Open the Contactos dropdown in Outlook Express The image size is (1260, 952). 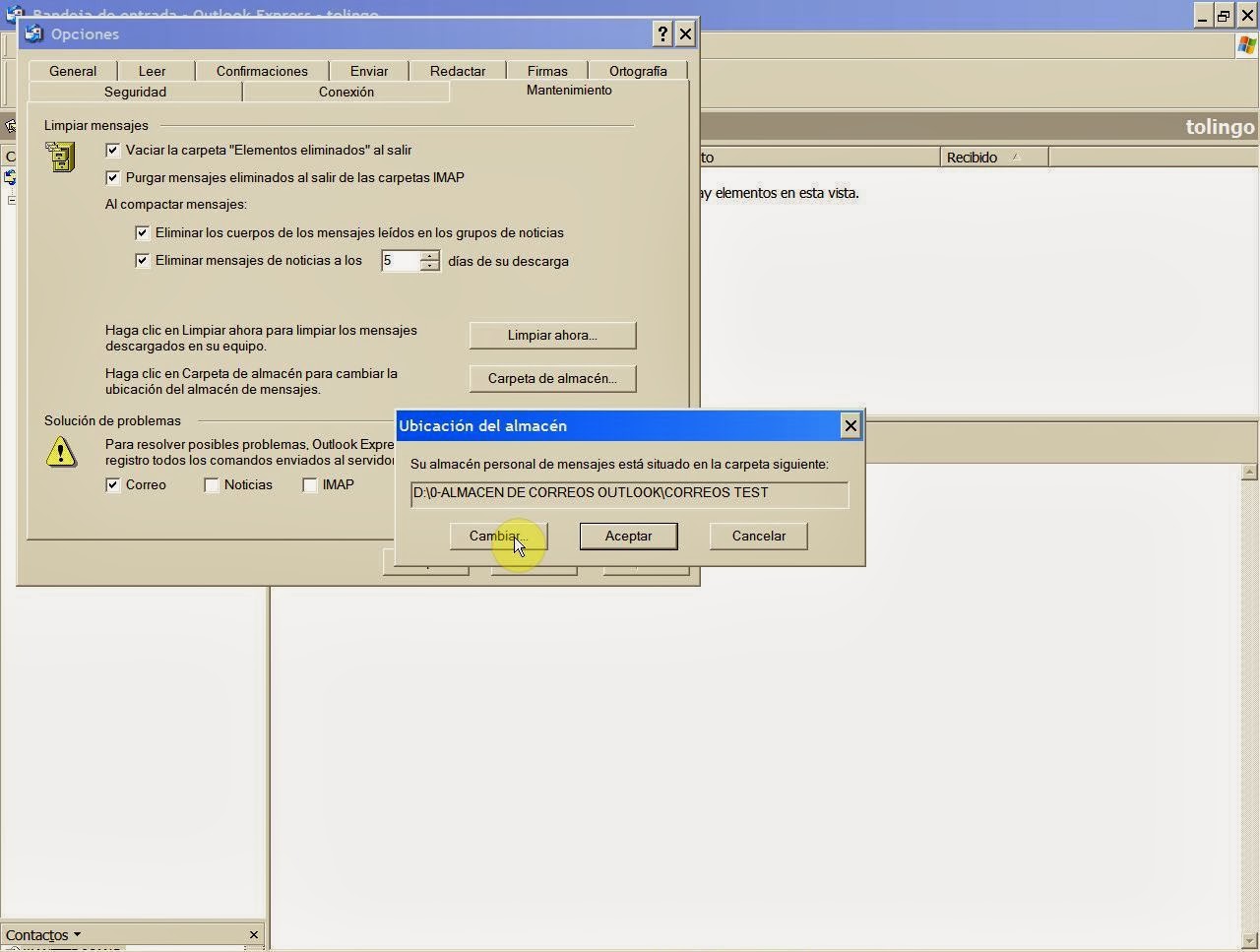[43, 935]
